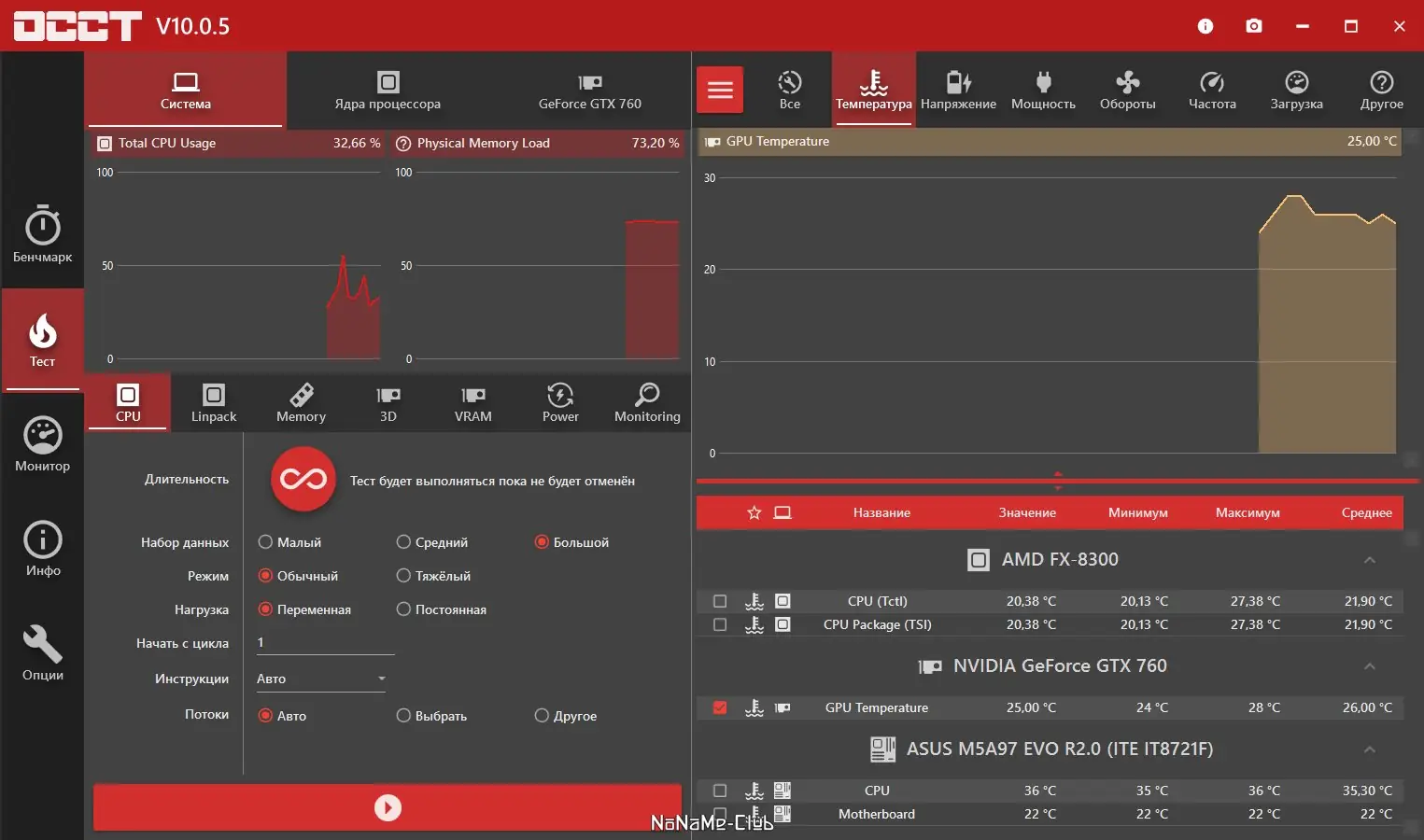1424x840 pixels.
Task: Select the Power test
Action: (560, 403)
